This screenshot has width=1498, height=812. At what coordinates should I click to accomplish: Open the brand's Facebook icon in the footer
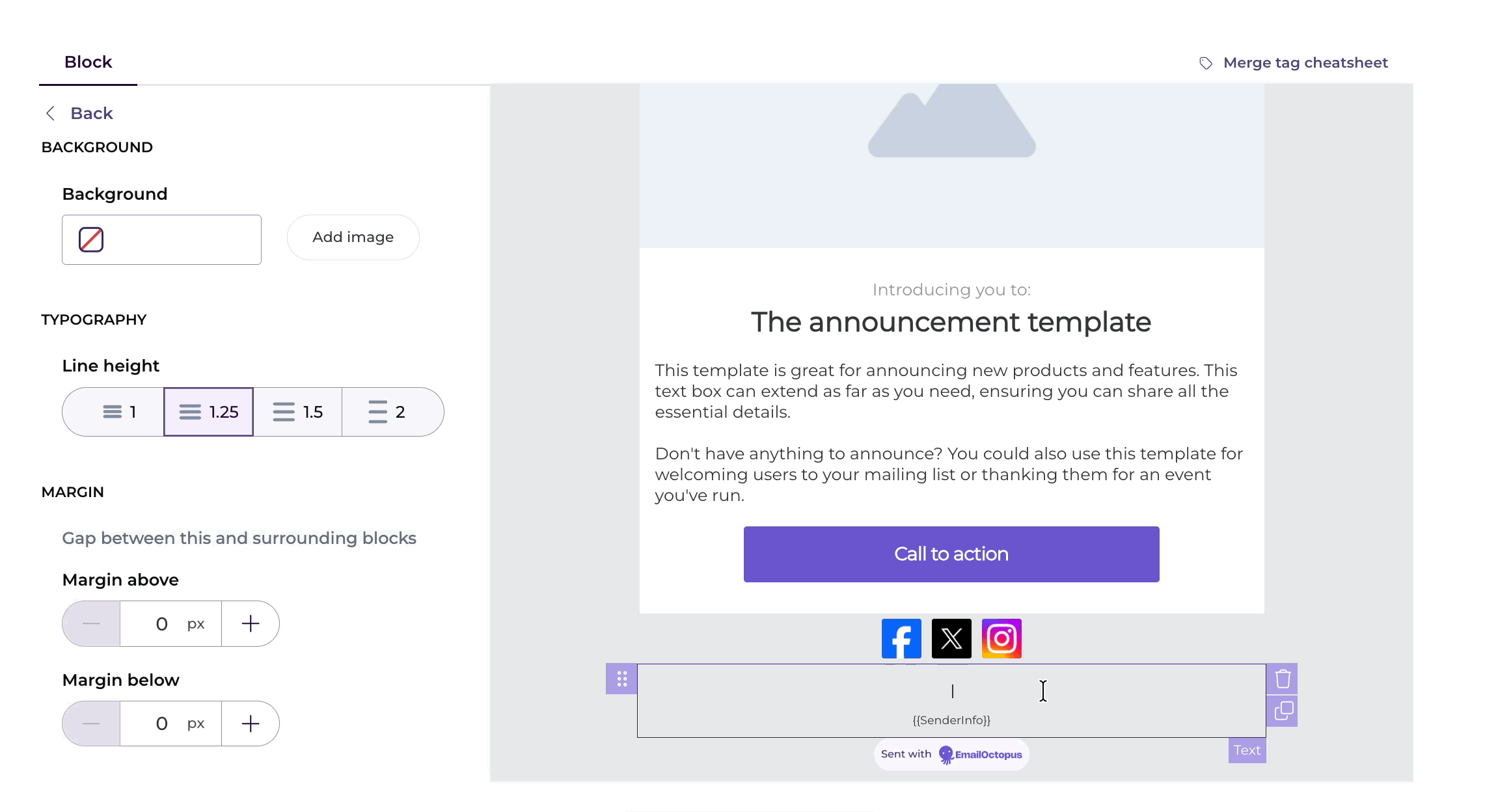pyautogui.click(x=901, y=638)
